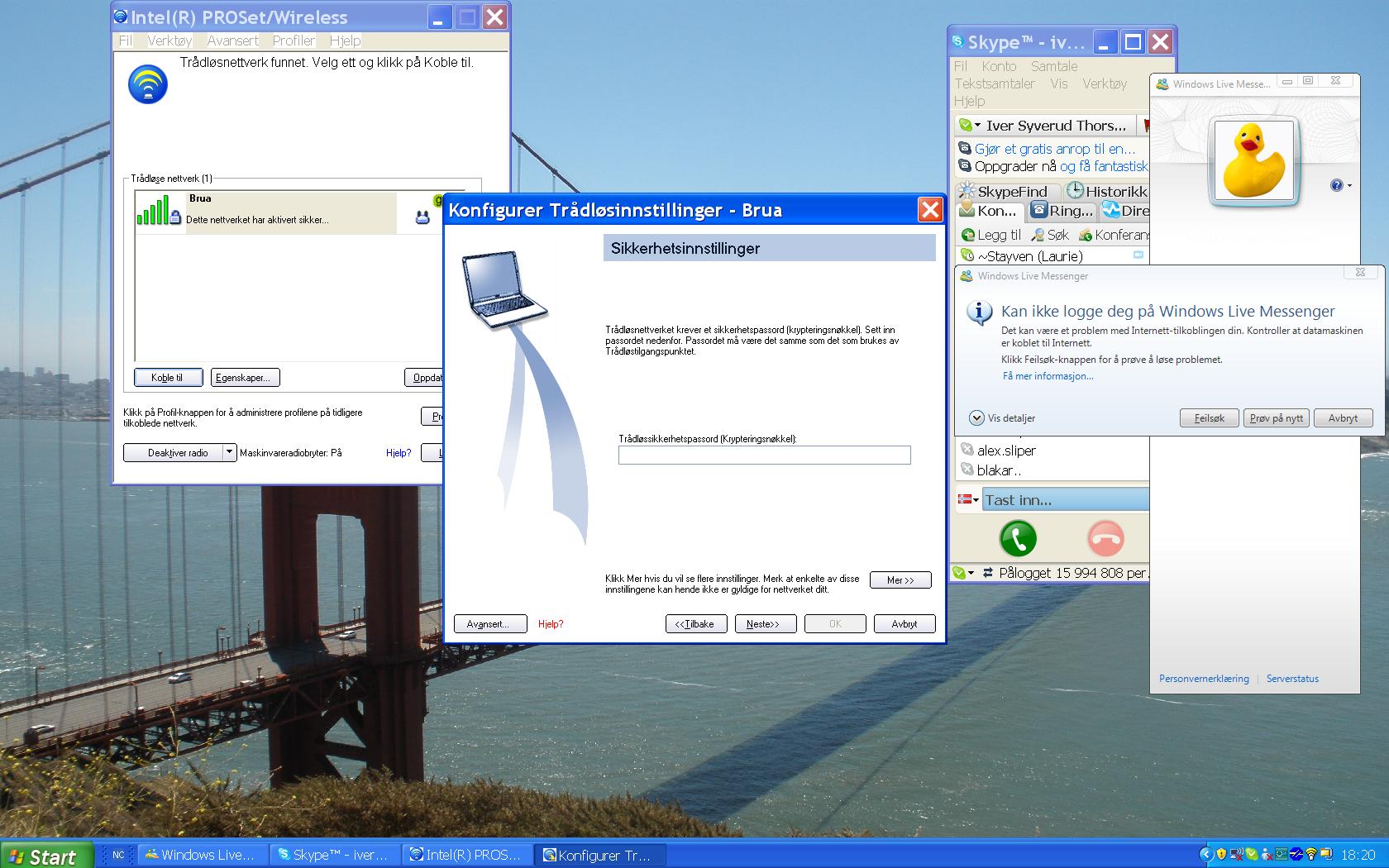Open dropdown arrow beside Messenger help icon
This screenshot has height=868, width=1389.
click(1349, 185)
